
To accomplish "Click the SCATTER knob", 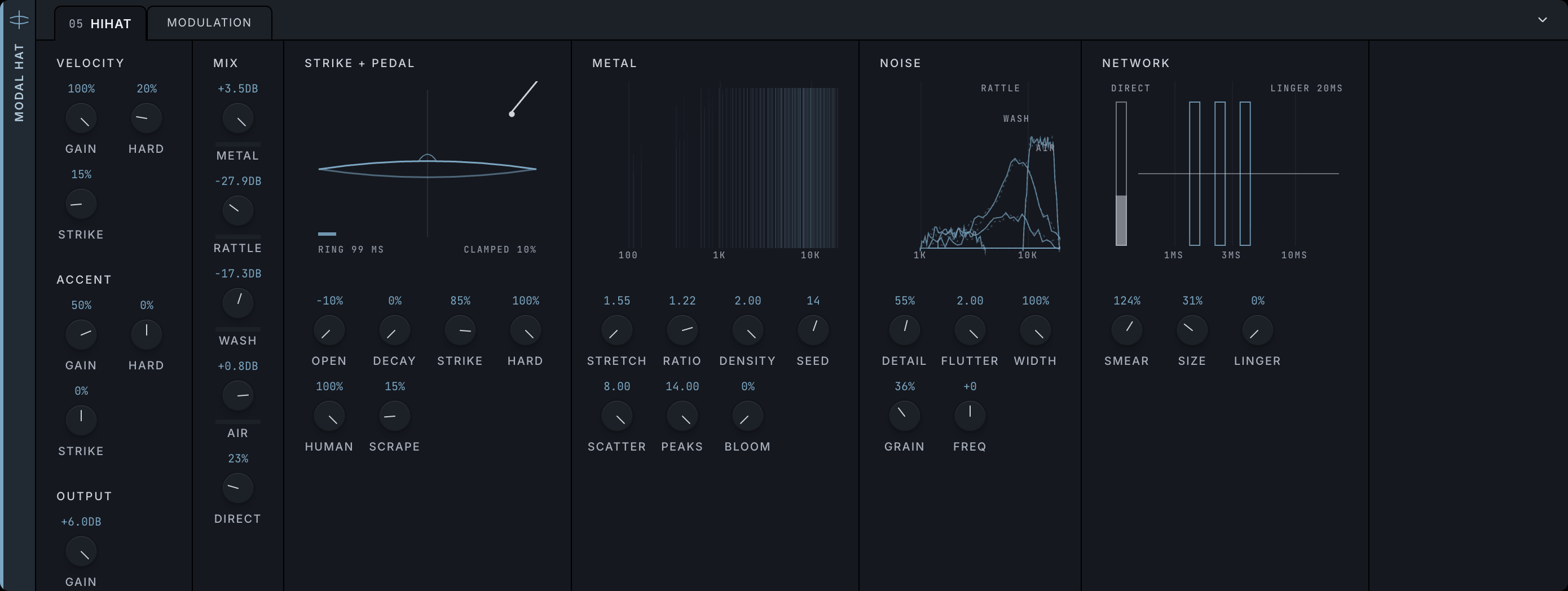I will 616,416.
